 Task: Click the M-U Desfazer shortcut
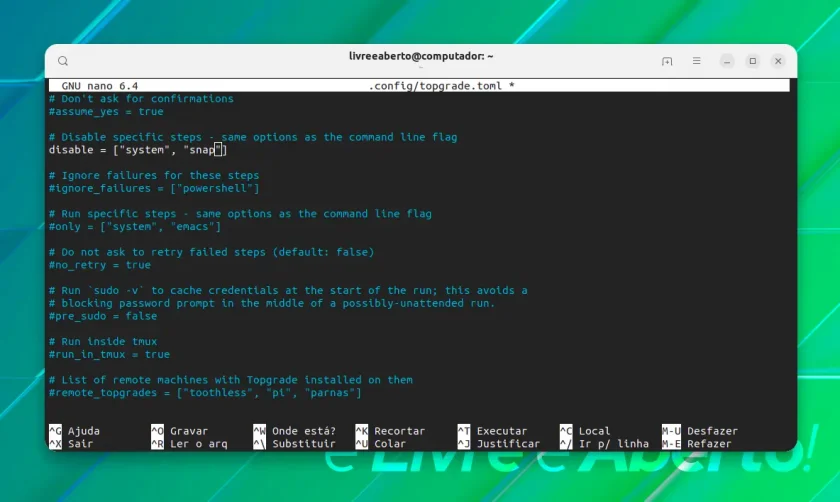(x=700, y=431)
